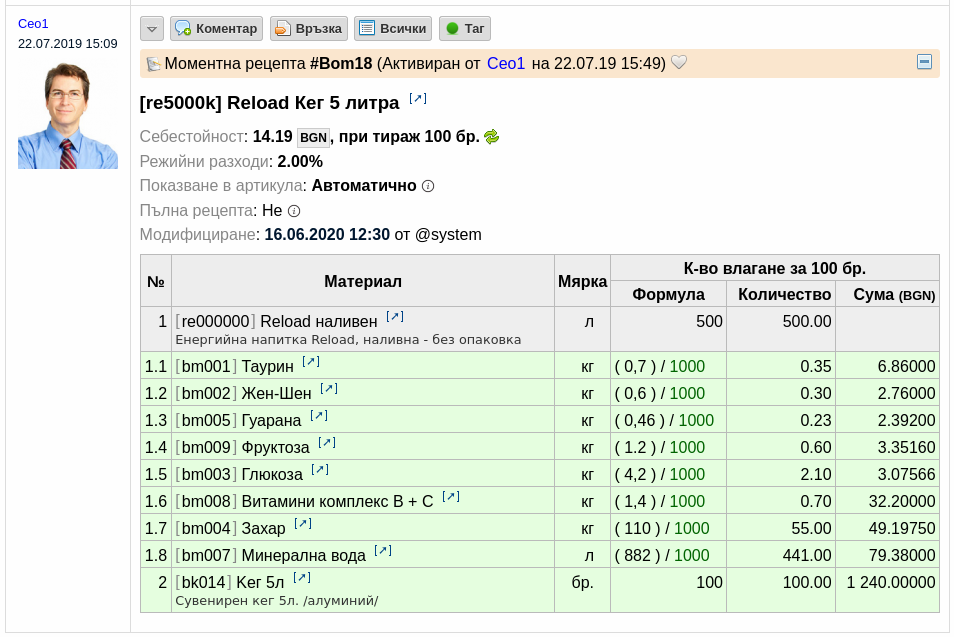This screenshot has width=954, height=637.
Task: Open the Reload наливен external link icon
Action: coord(395,316)
